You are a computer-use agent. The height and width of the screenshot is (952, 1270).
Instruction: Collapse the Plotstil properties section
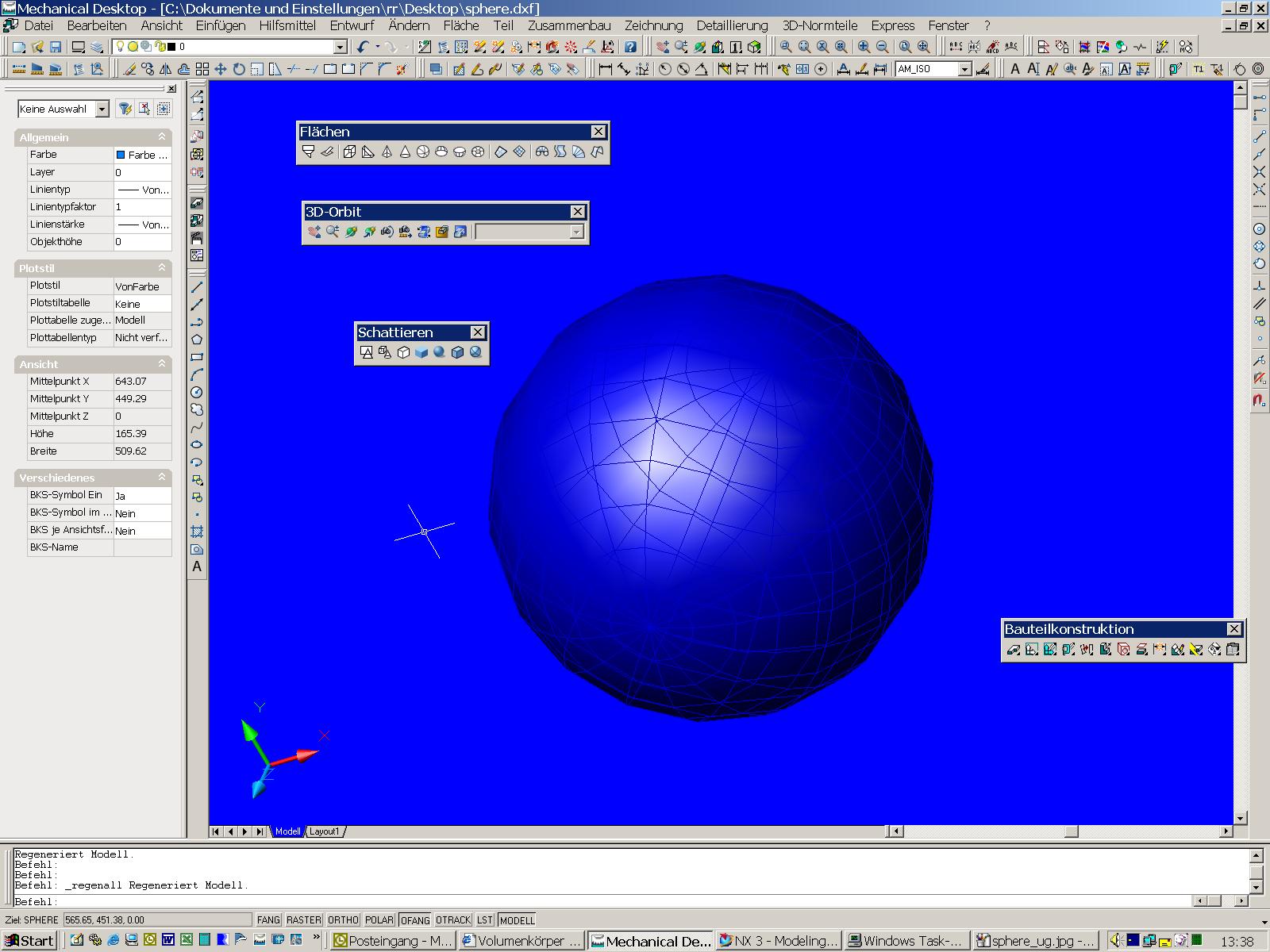[x=162, y=267]
